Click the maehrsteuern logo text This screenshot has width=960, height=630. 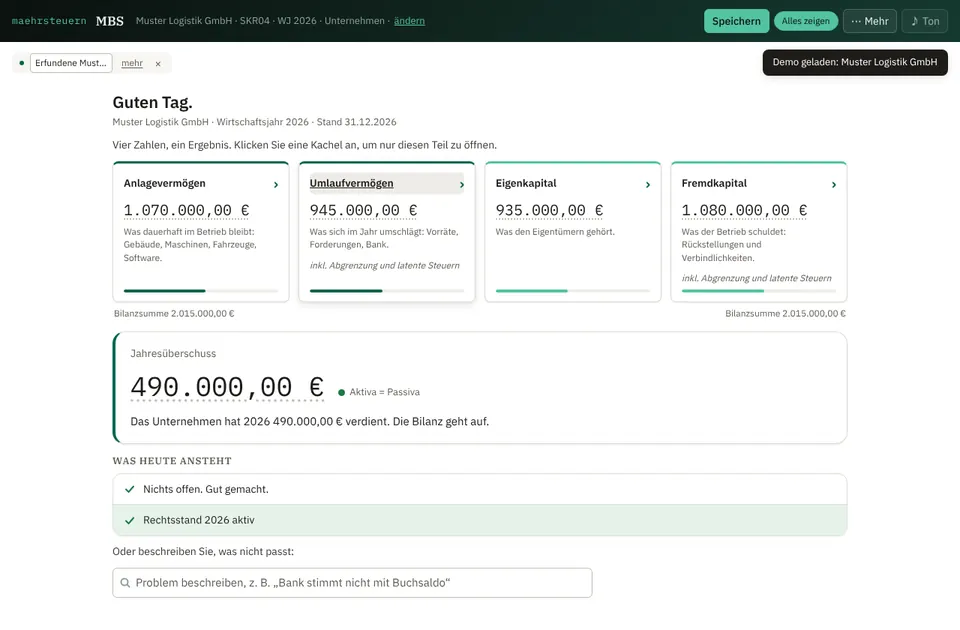click(x=49, y=21)
